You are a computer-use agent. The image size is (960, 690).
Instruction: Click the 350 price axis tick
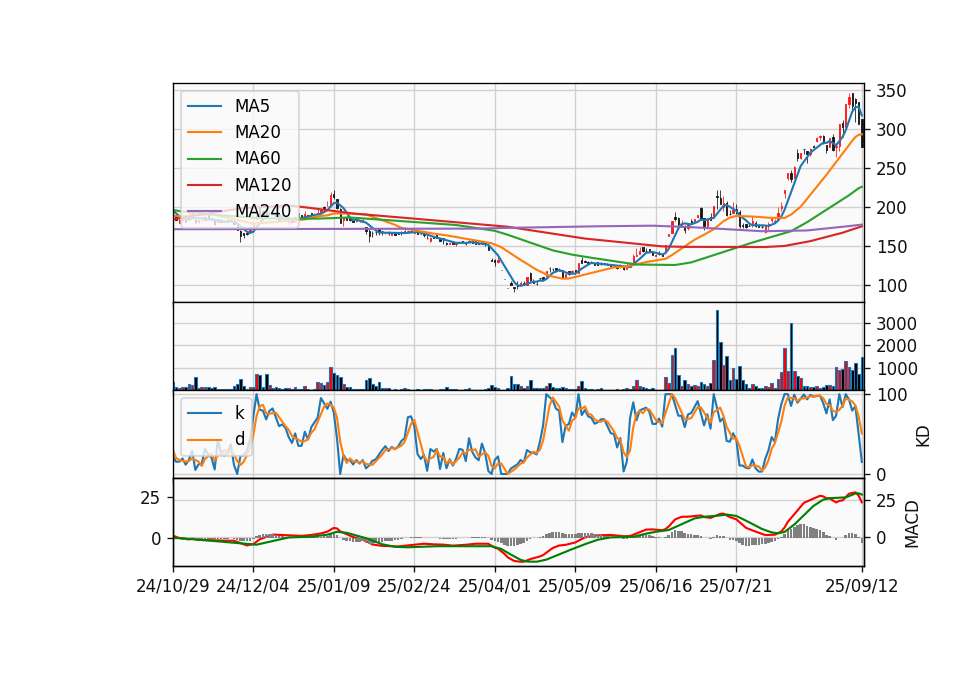tap(891, 91)
